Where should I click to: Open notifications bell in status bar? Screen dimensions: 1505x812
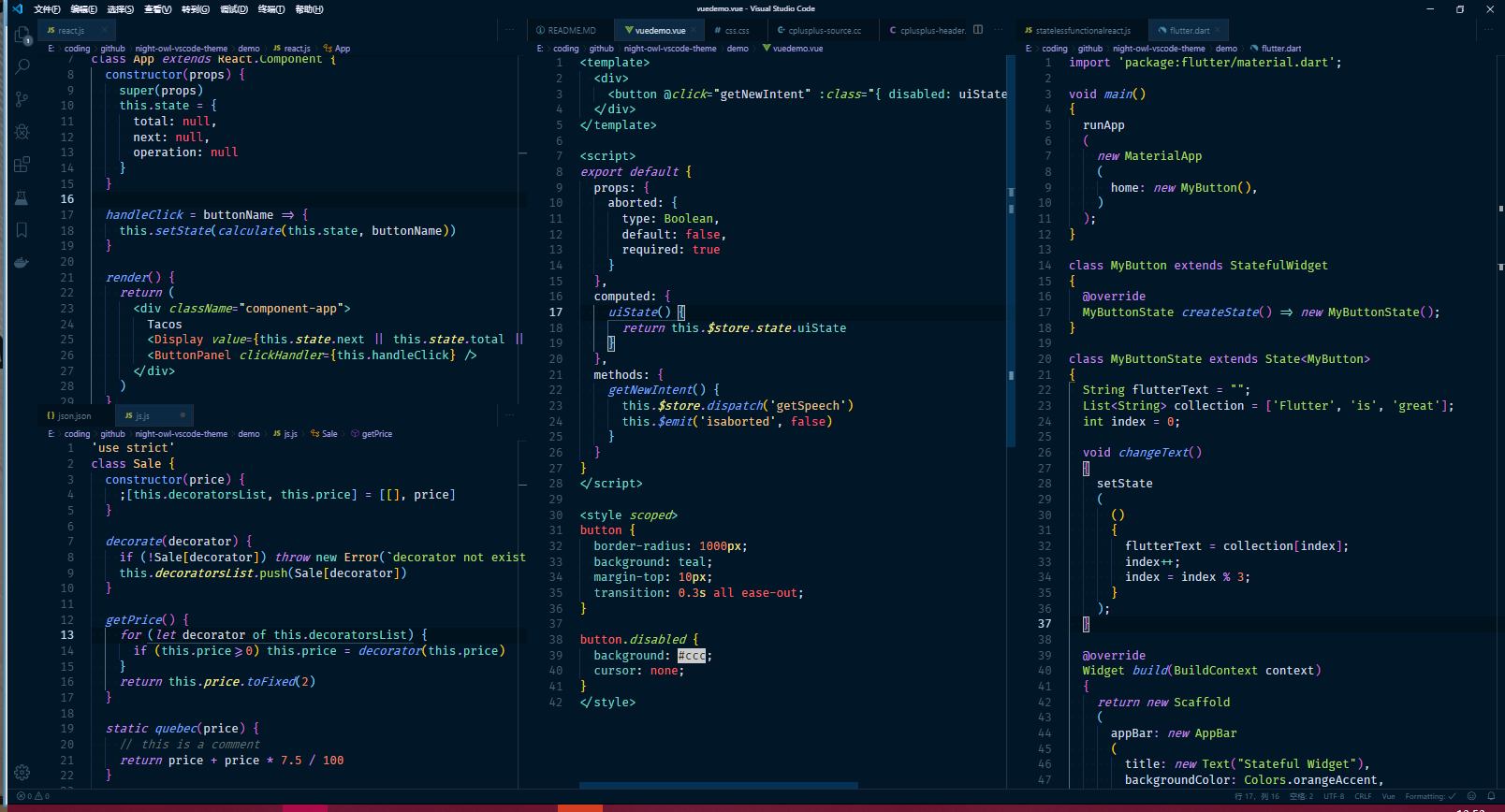(x=1491, y=796)
